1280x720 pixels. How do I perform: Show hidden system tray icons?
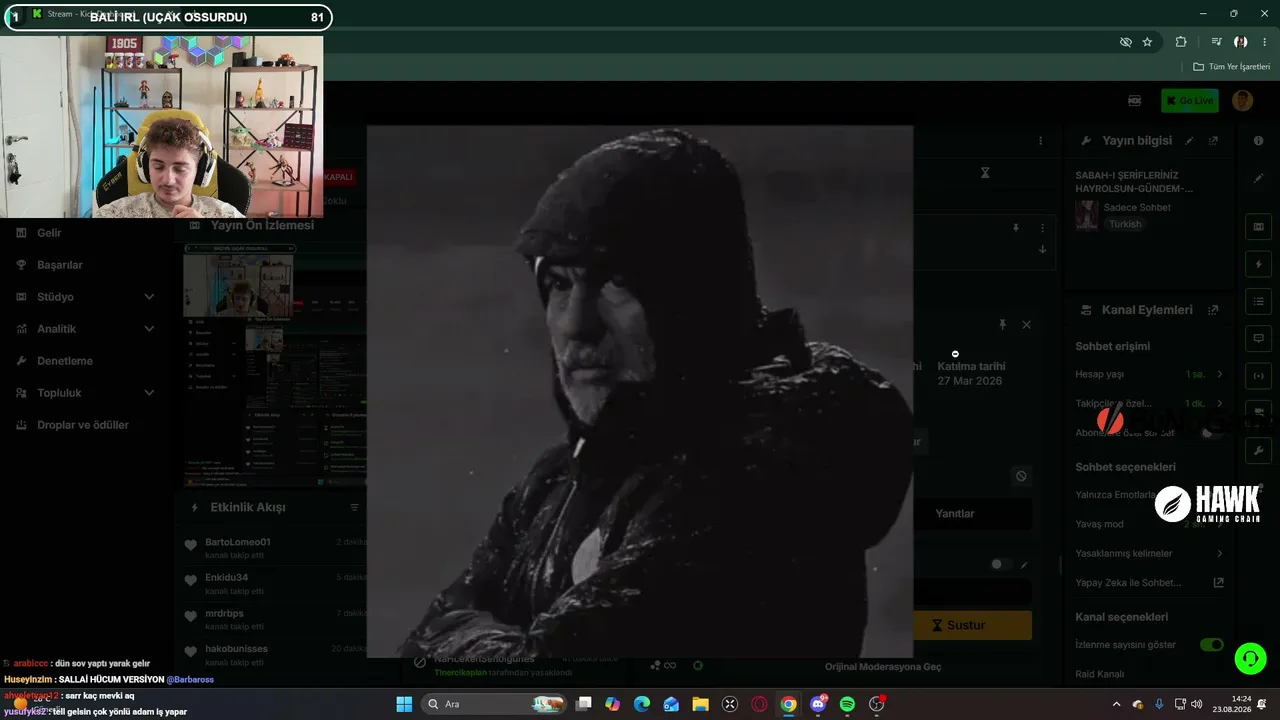point(1116,704)
